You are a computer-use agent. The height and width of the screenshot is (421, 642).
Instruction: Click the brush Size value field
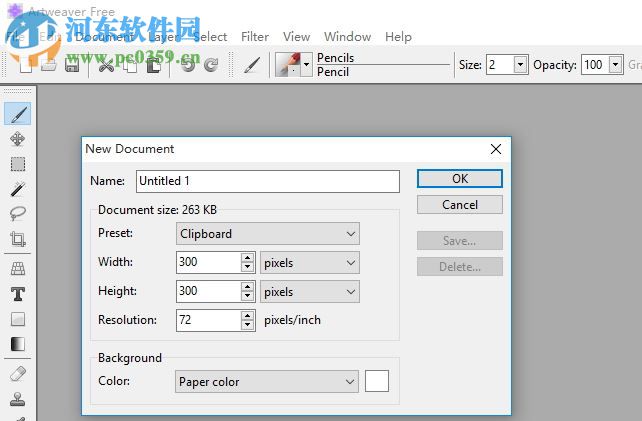[500, 64]
